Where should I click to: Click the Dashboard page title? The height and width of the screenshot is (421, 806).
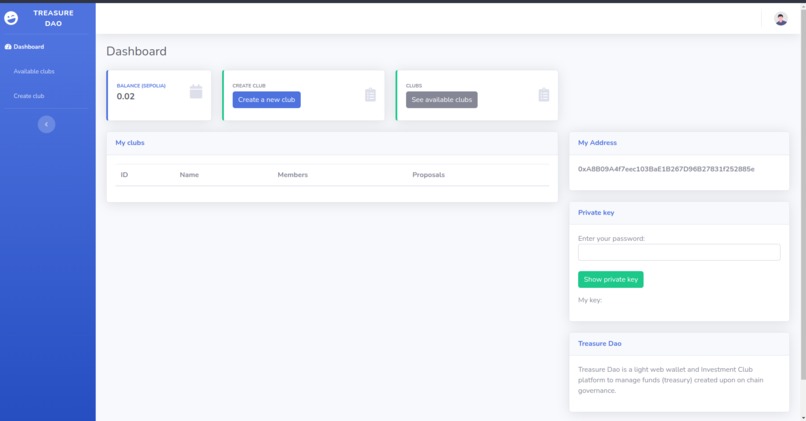pos(136,51)
